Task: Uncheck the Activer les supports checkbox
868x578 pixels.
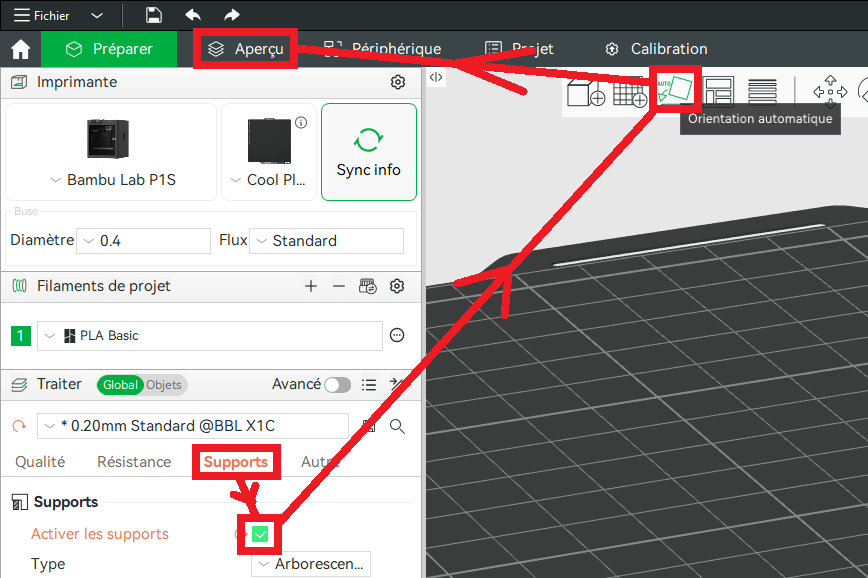Action: point(260,534)
